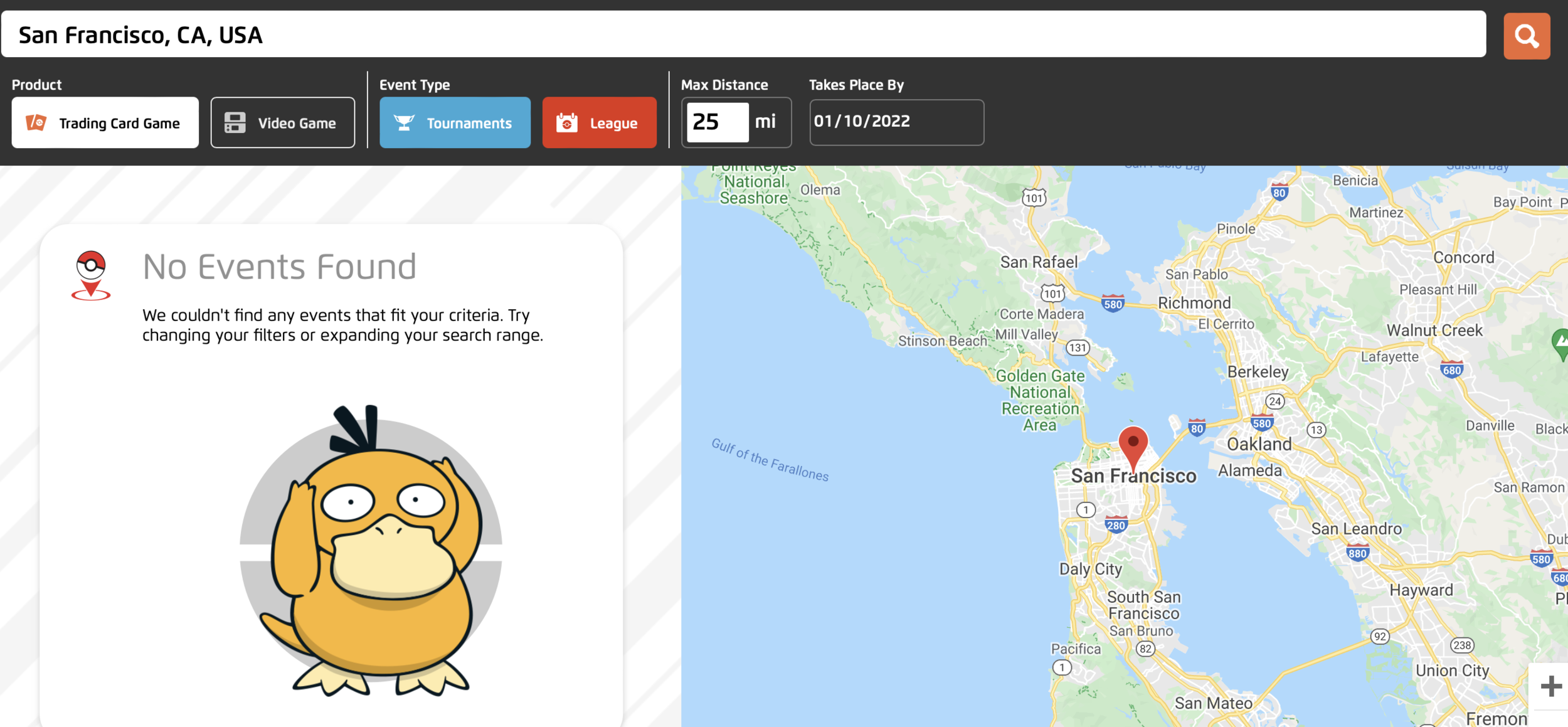Click the console icon on Video Game

coord(235,123)
